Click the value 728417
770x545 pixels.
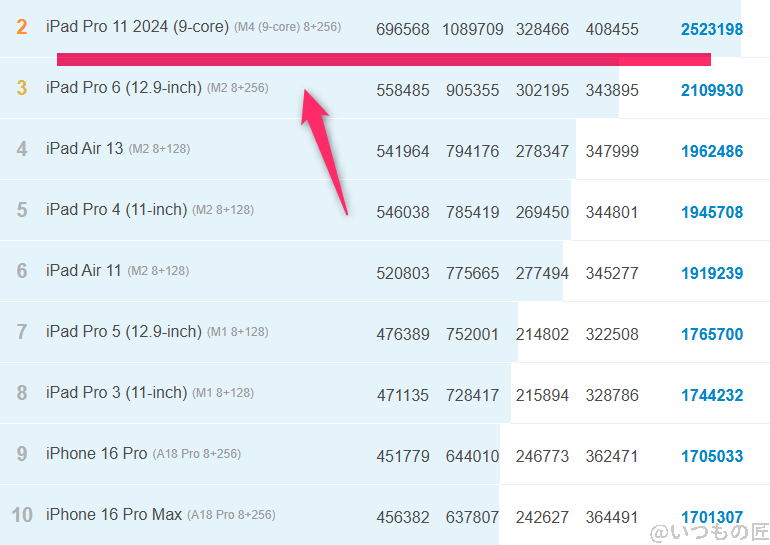[x=472, y=395]
